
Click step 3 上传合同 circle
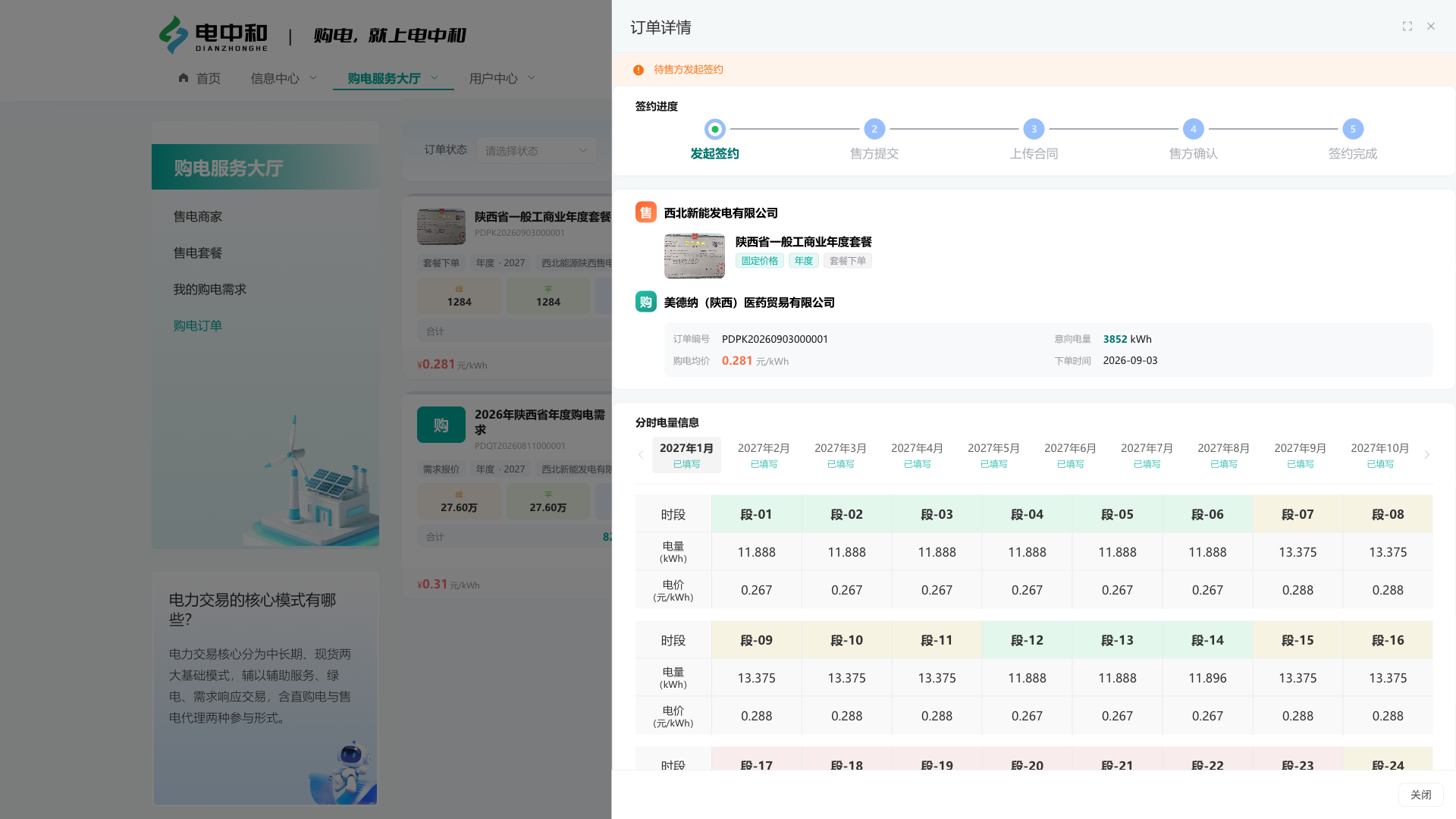click(x=1034, y=129)
